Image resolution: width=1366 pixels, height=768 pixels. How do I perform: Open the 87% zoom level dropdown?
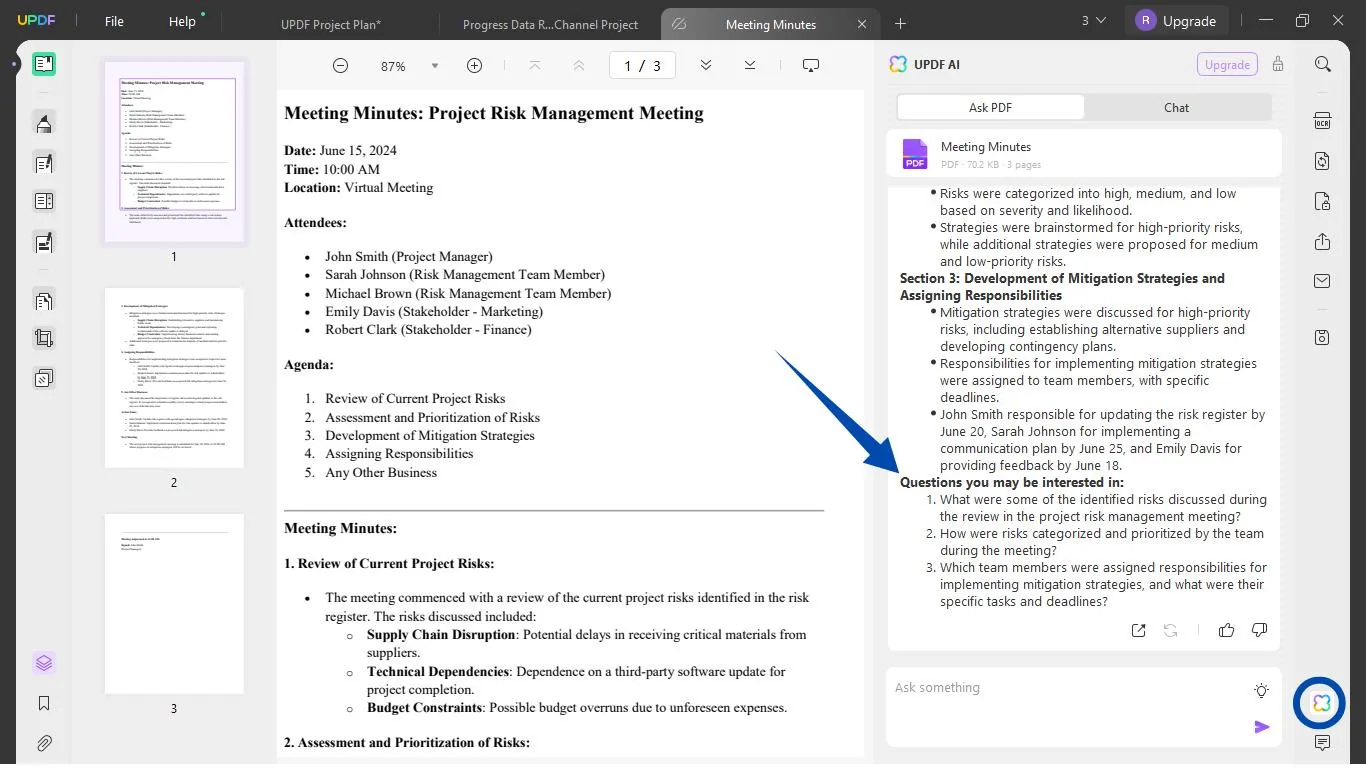[x=434, y=66]
